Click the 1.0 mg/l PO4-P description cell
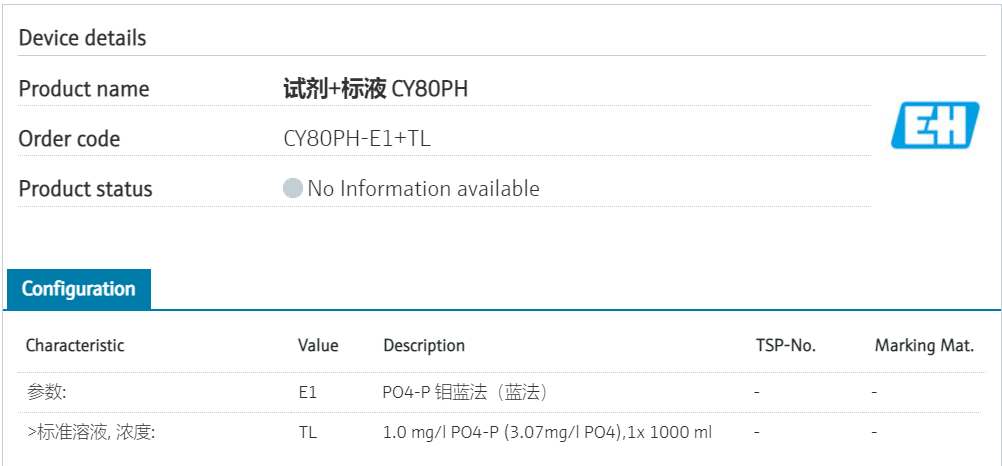The height and width of the screenshot is (466, 1002). click(547, 433)
